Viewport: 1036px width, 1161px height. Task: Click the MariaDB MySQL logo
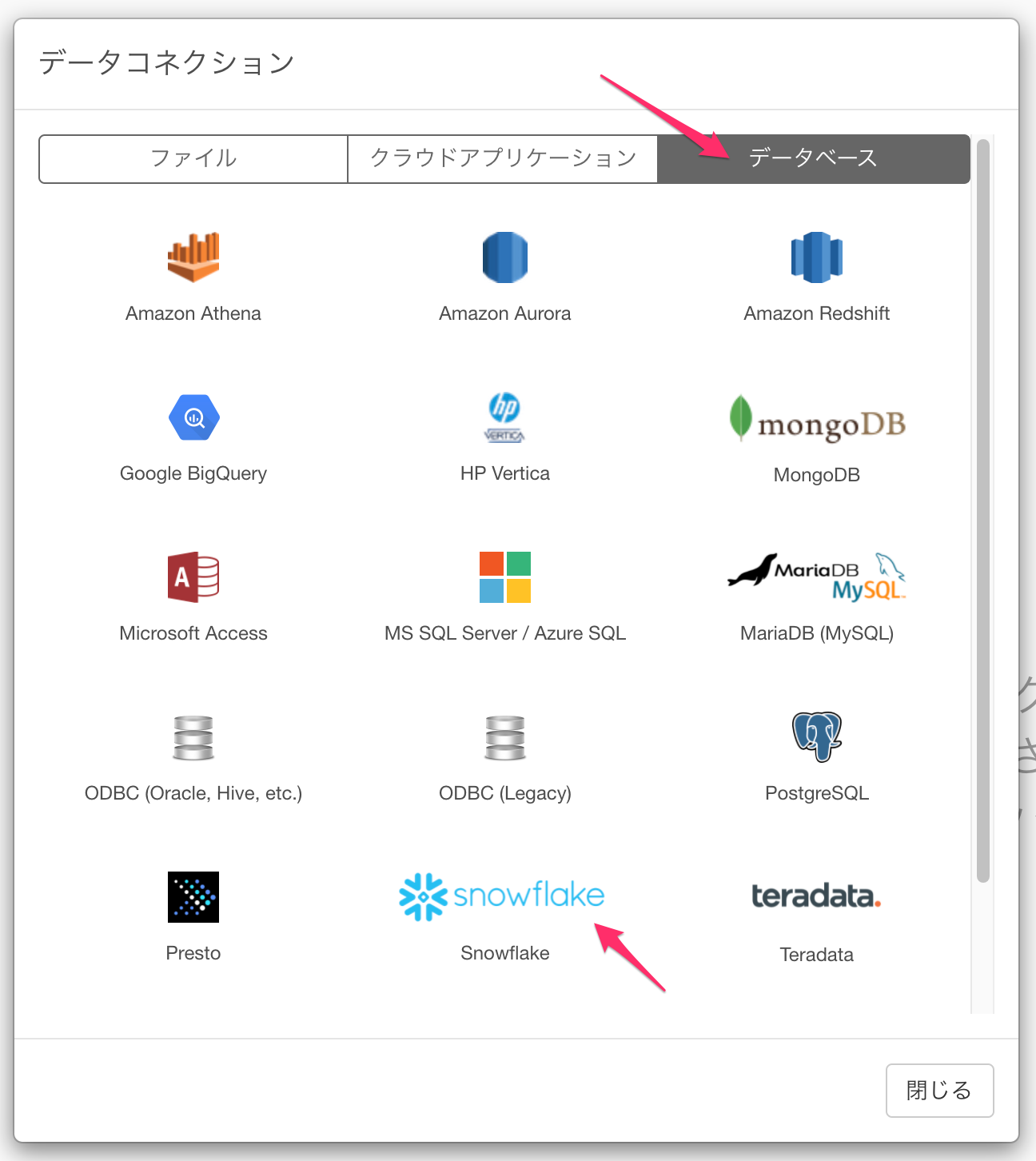click(x=817, y=577)
